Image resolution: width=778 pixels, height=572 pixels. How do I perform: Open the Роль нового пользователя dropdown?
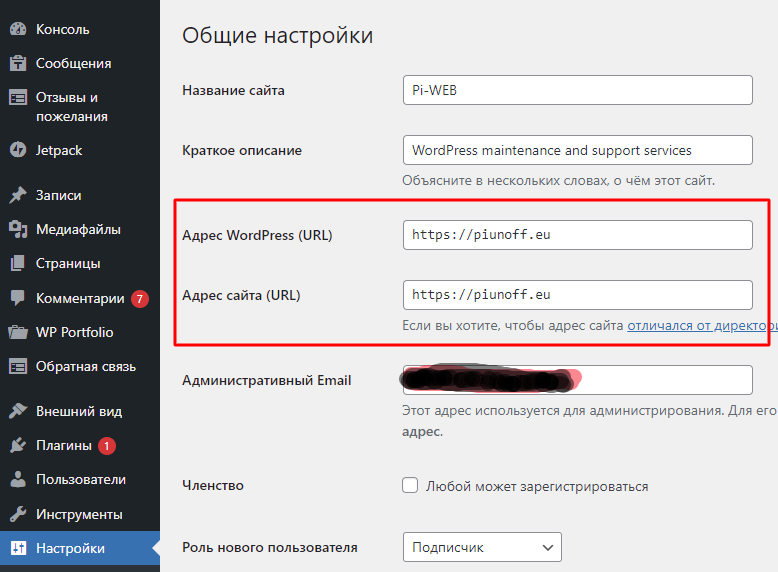click(482, 547)
